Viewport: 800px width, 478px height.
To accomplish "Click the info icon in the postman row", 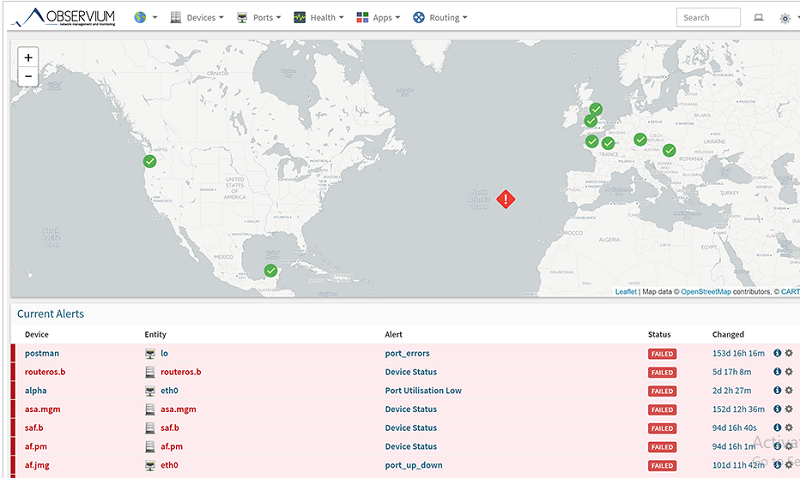I will pos(777,353).
